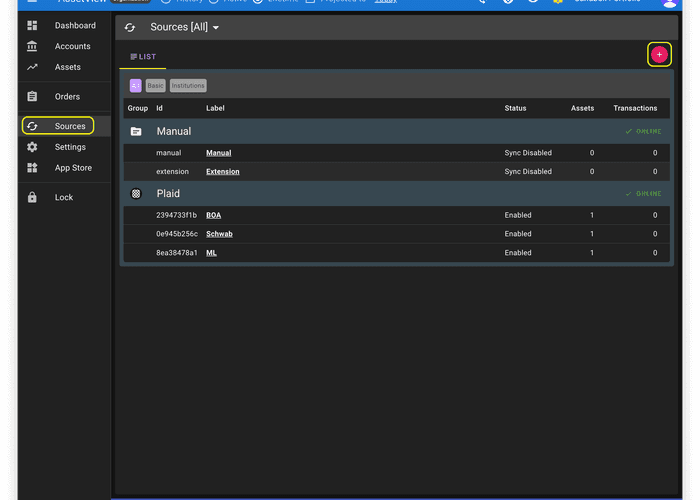Open the App Store widgets icon

[x=32, y=167]
